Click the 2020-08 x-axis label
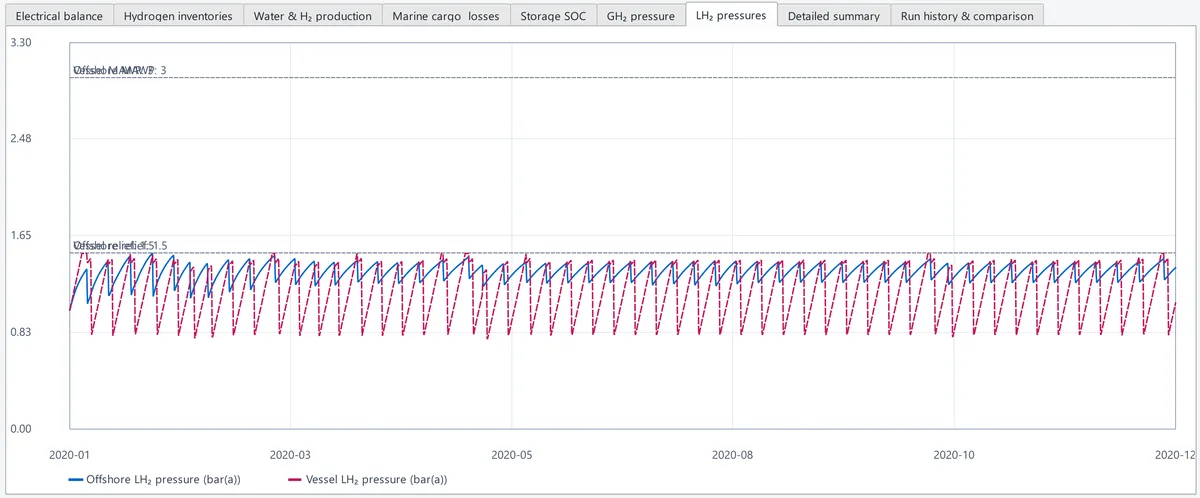Image resolution: width=1200 pixels, height=498 pixels. coord(733,454)
